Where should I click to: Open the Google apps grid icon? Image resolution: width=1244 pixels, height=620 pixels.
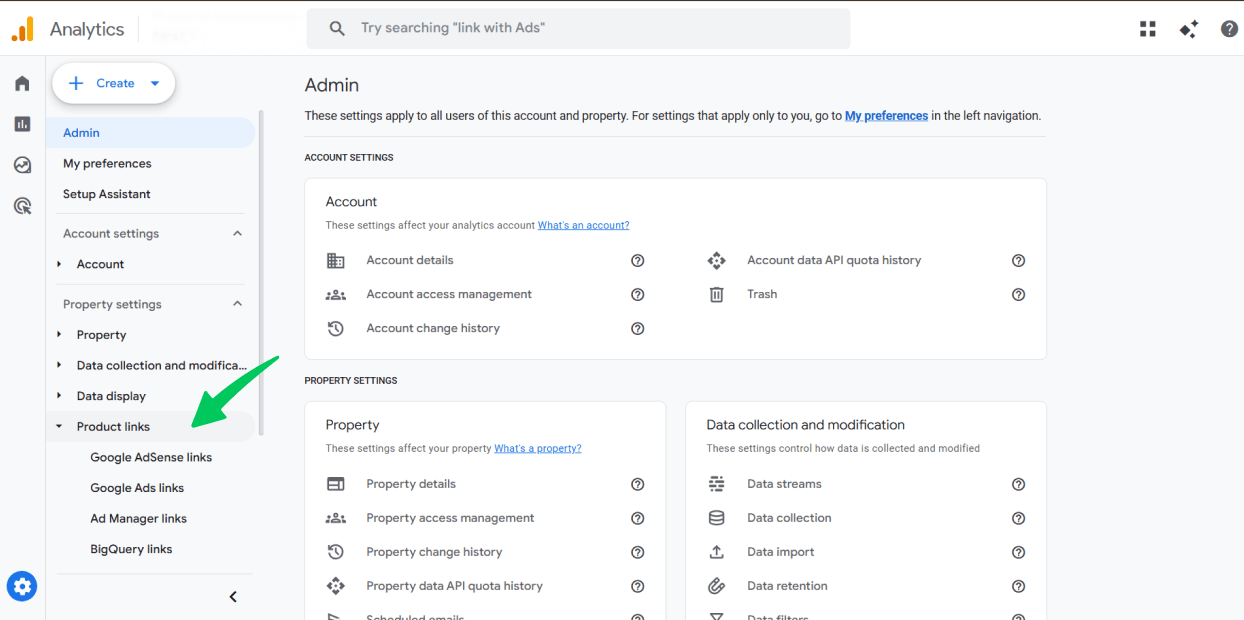(x=1147, y=29)
